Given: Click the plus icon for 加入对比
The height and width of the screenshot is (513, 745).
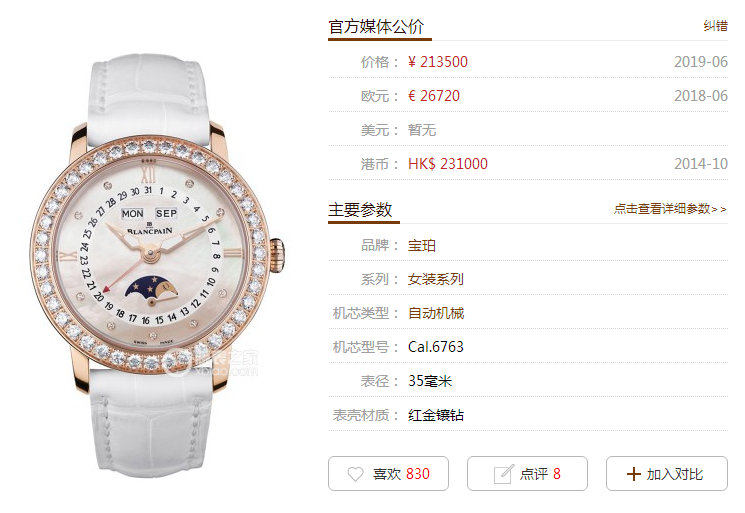Looking at the screenshot, I should 633,474.
